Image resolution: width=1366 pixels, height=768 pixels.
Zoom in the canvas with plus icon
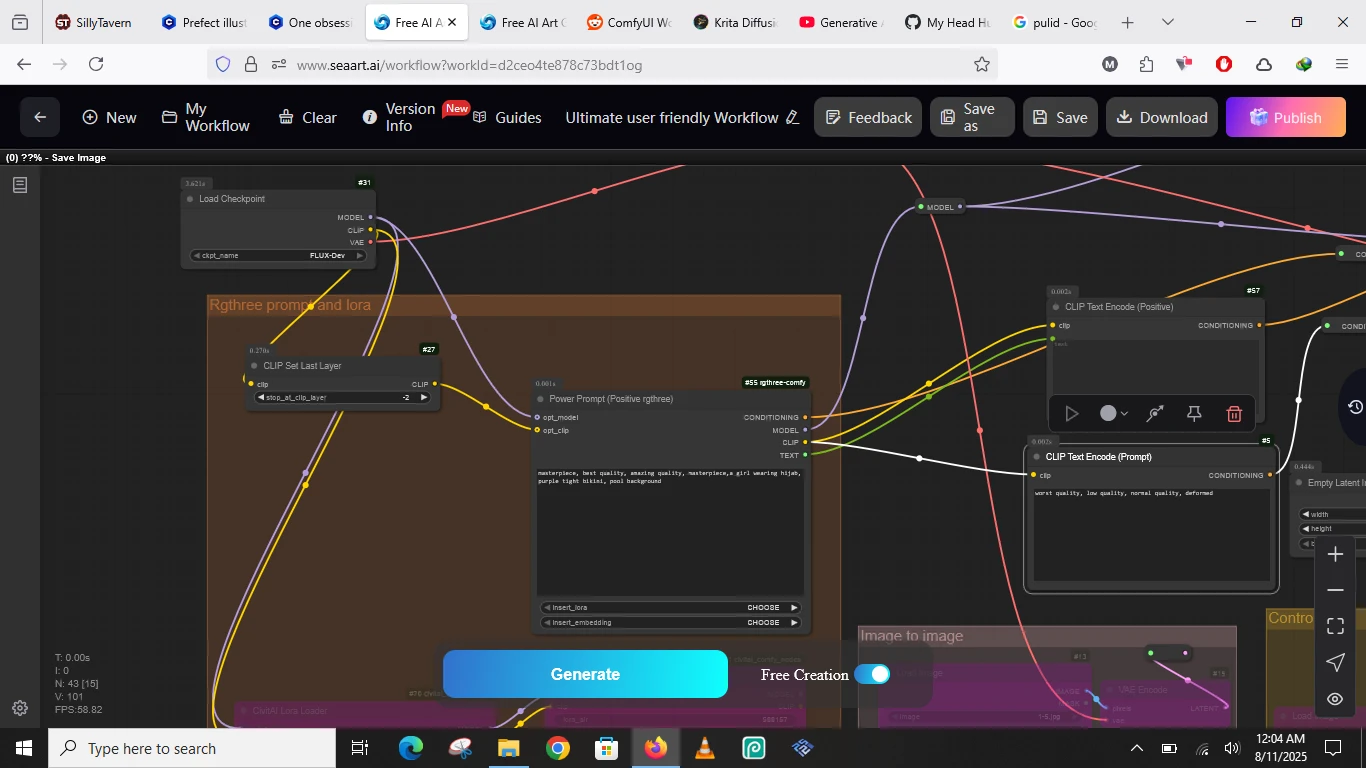click(1335, 555)
